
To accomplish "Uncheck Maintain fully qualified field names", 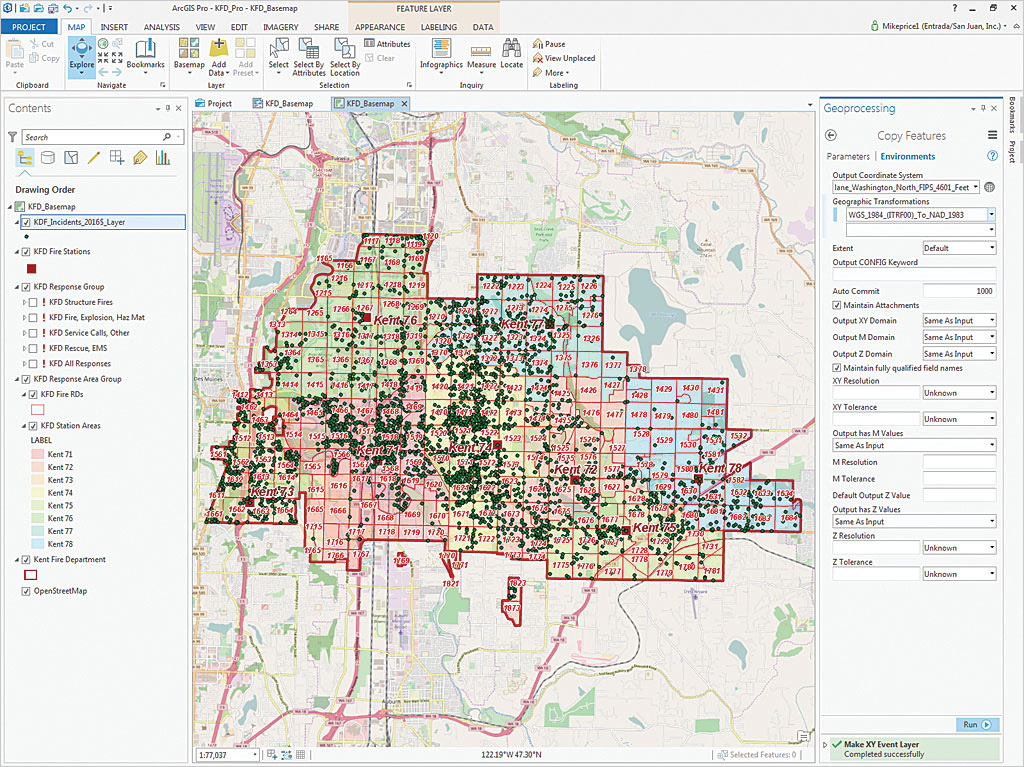I will [x=837, y=368].
